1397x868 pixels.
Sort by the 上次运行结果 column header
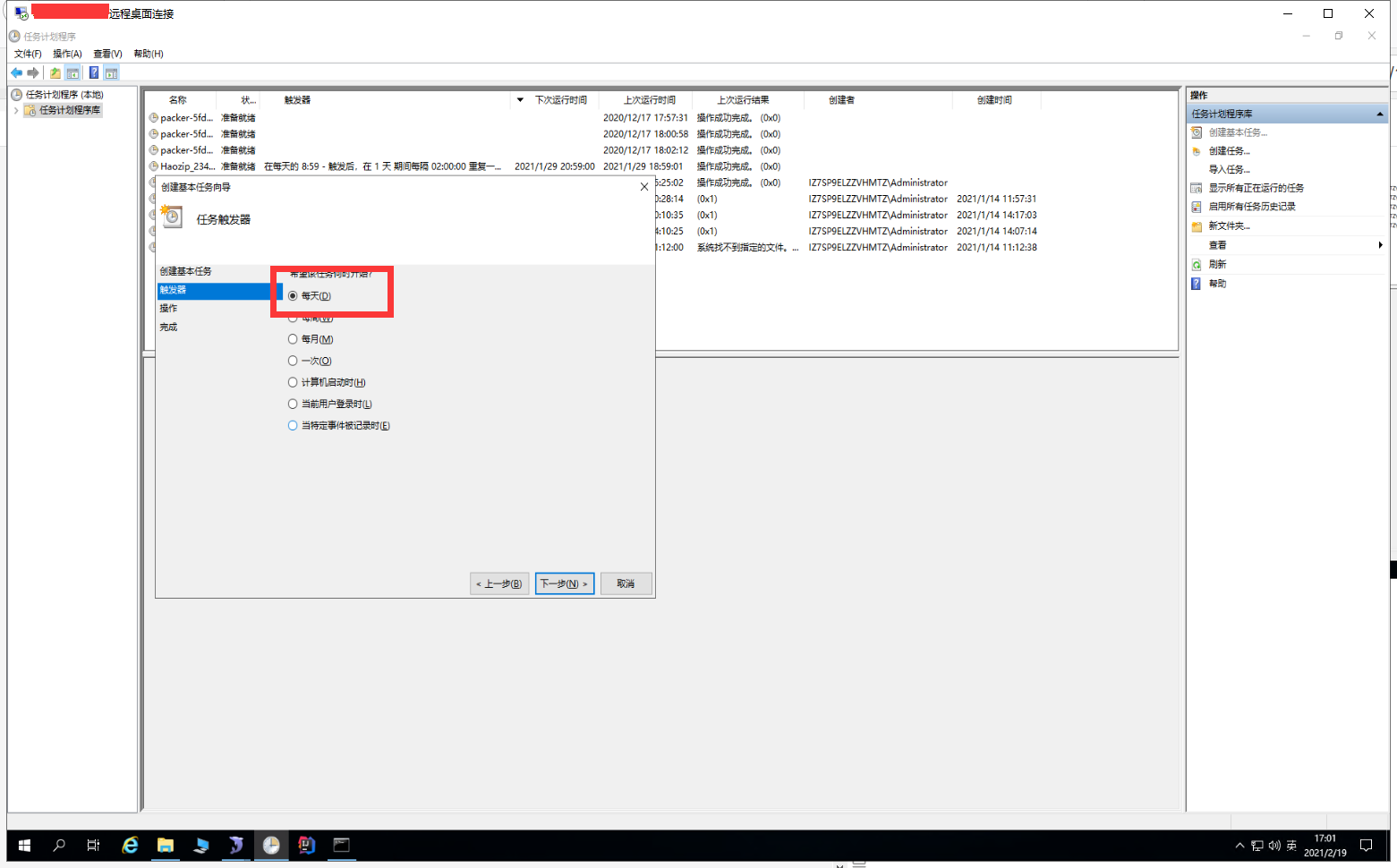pyautogui.click(x=743, y=100)
